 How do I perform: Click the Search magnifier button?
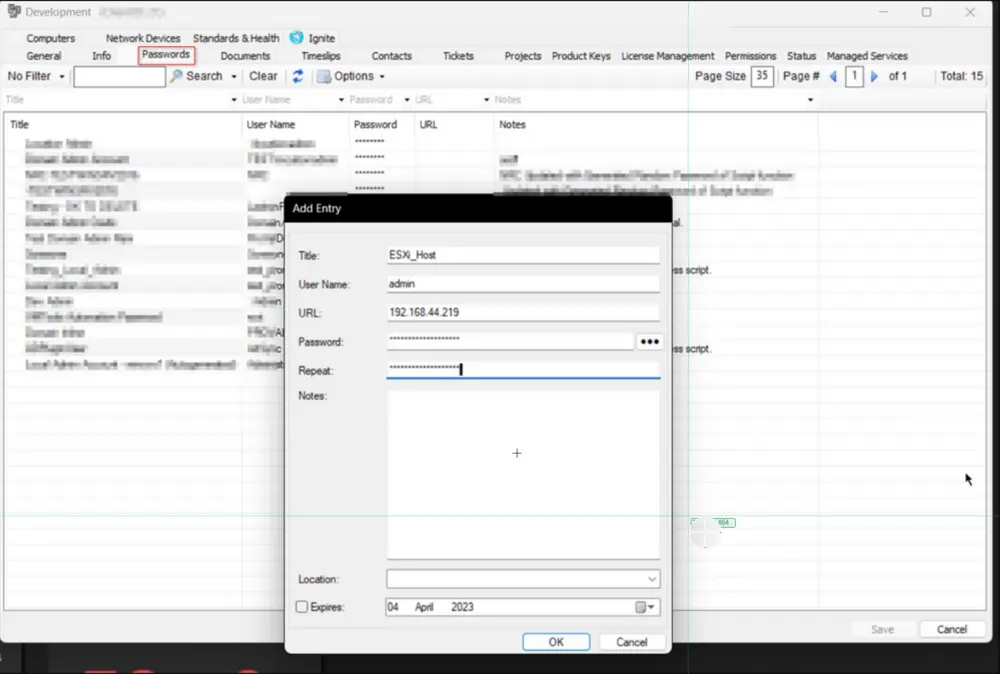(198, 77)
